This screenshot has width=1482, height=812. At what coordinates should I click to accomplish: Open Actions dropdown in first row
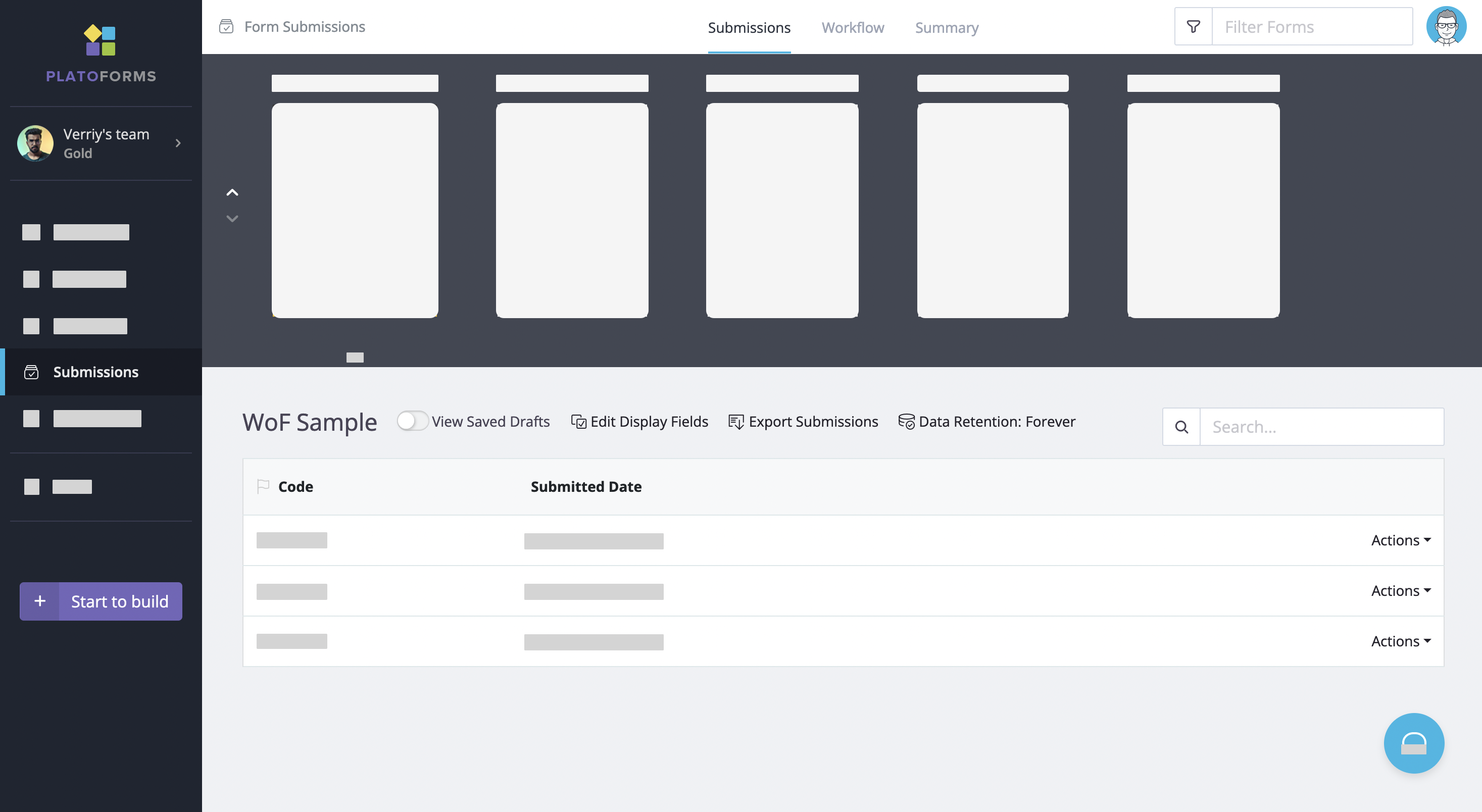(1400, 540)
